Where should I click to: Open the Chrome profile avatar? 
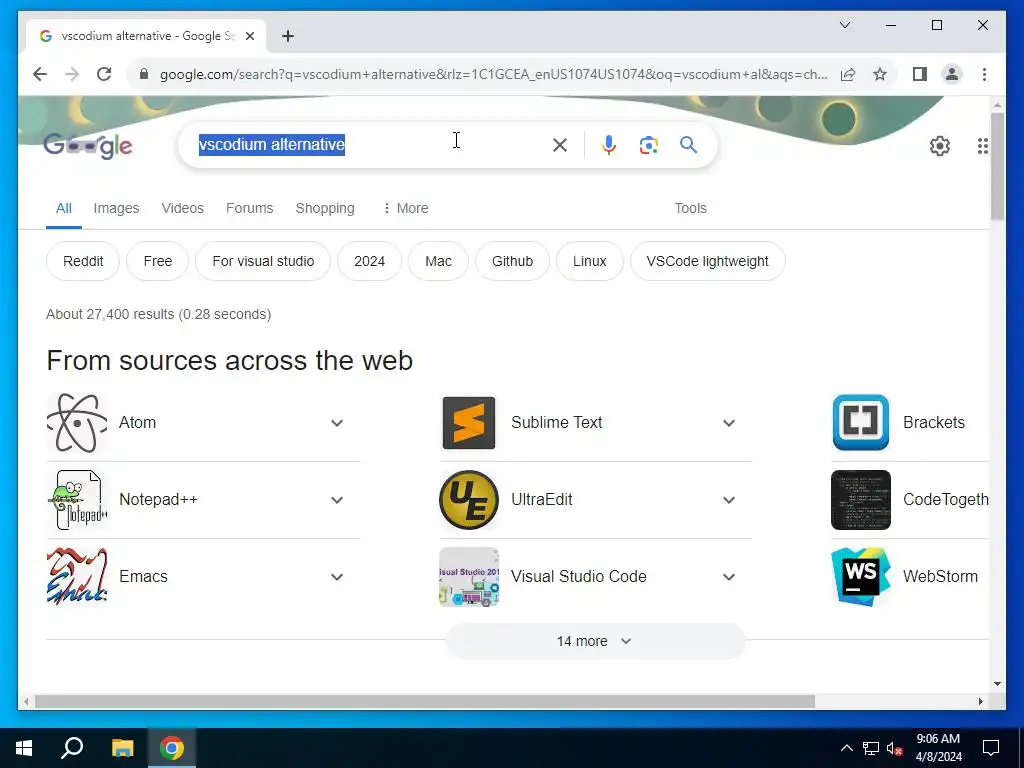click(x=952, y=74)
